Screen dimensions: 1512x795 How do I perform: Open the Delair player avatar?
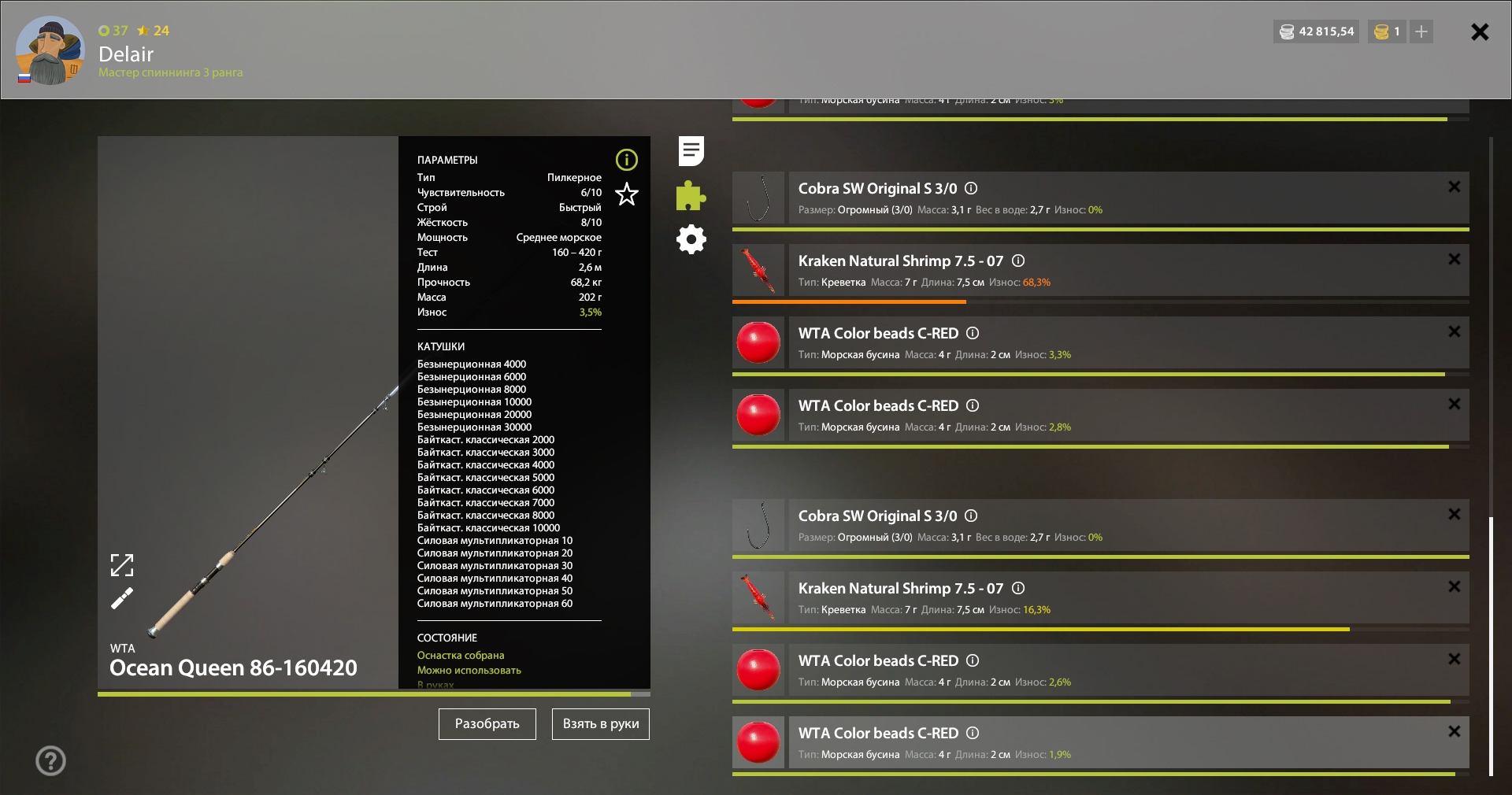pyautogui.click(x=50, y=50)
